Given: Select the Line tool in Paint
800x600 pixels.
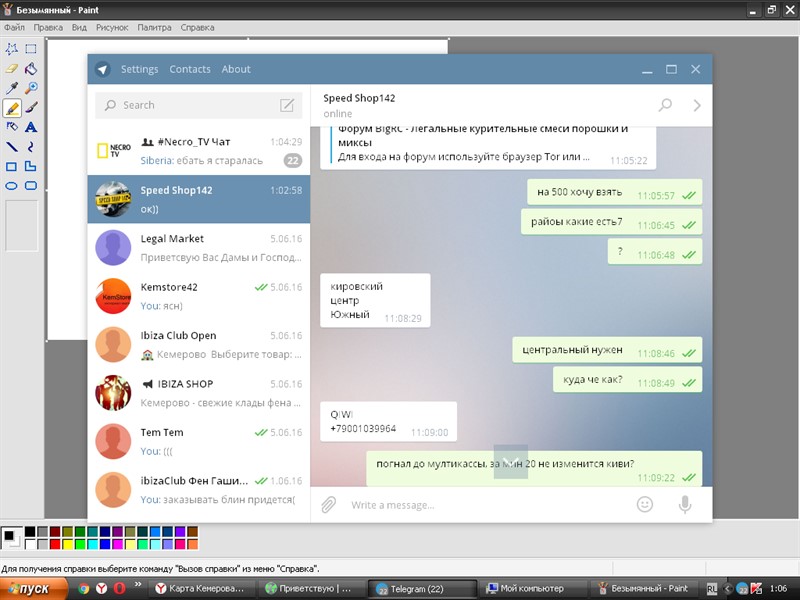Looking at the screenshot, I should [x=12, y=147].
